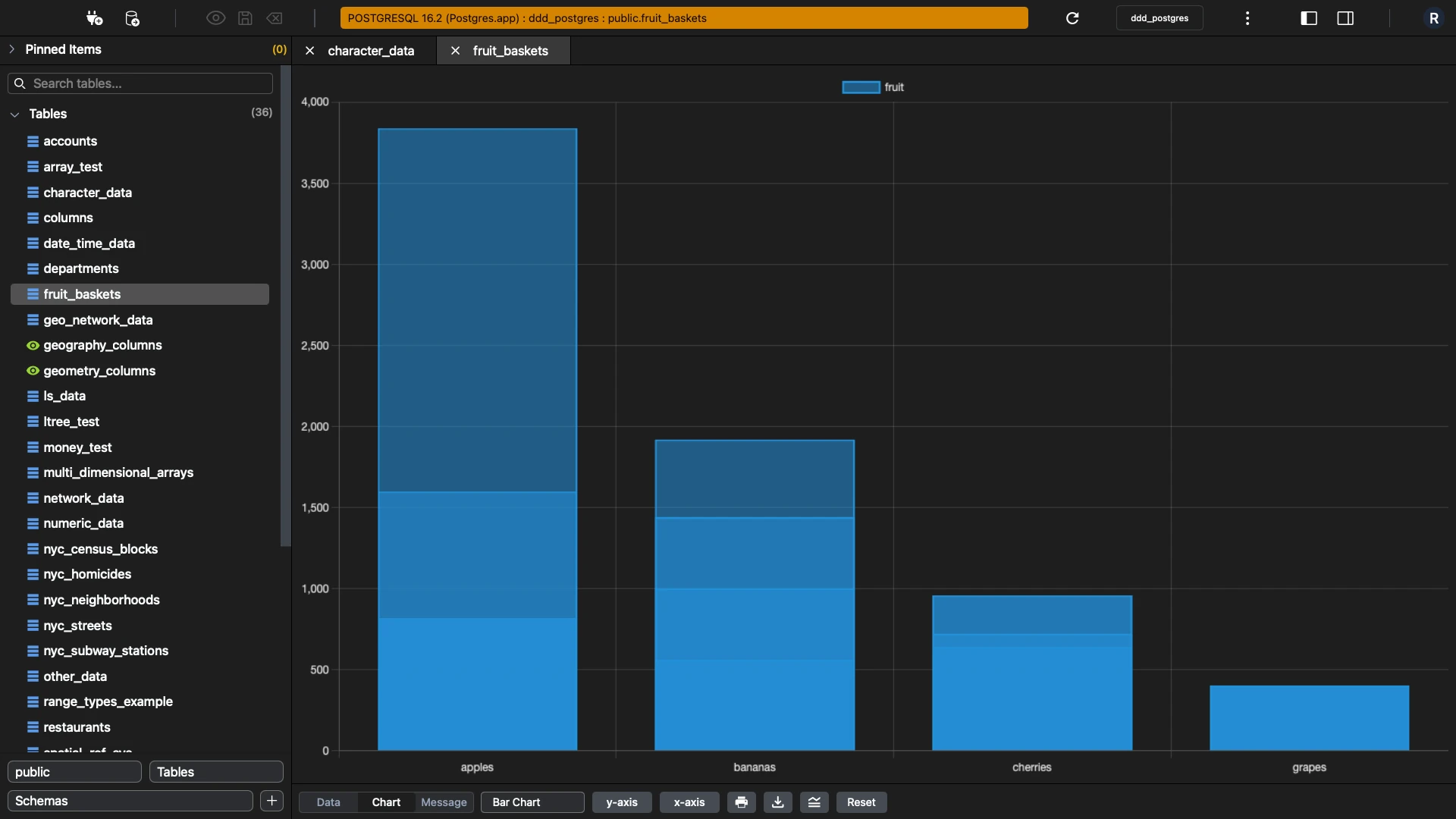Click the eye preview icon in toolbar

216,18
